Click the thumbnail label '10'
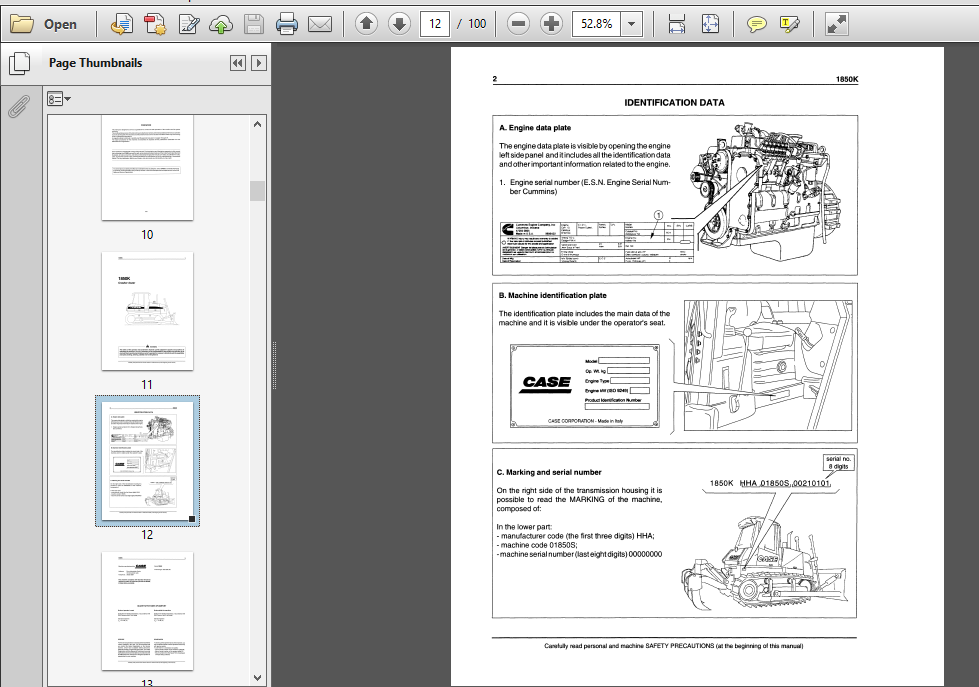Image resolution: width=979 pixels, height=687 pixels. pyautogui.click(x=147, y=235)
